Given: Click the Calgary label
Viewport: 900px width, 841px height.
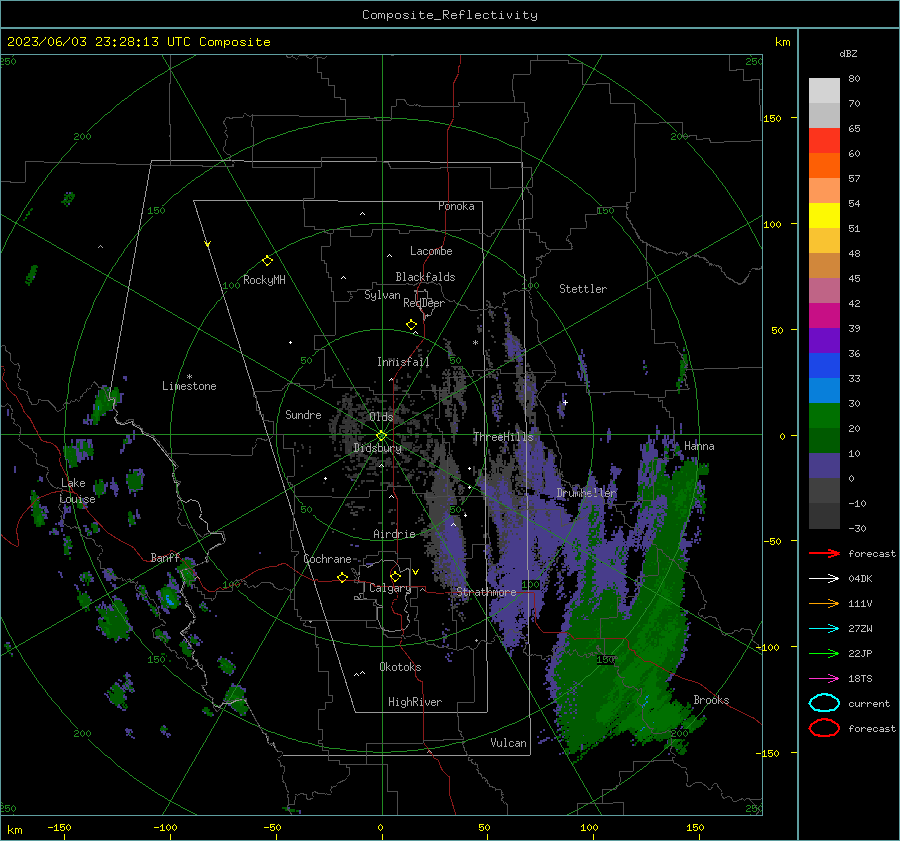Looking at the screenshot, I should (390, 588).
